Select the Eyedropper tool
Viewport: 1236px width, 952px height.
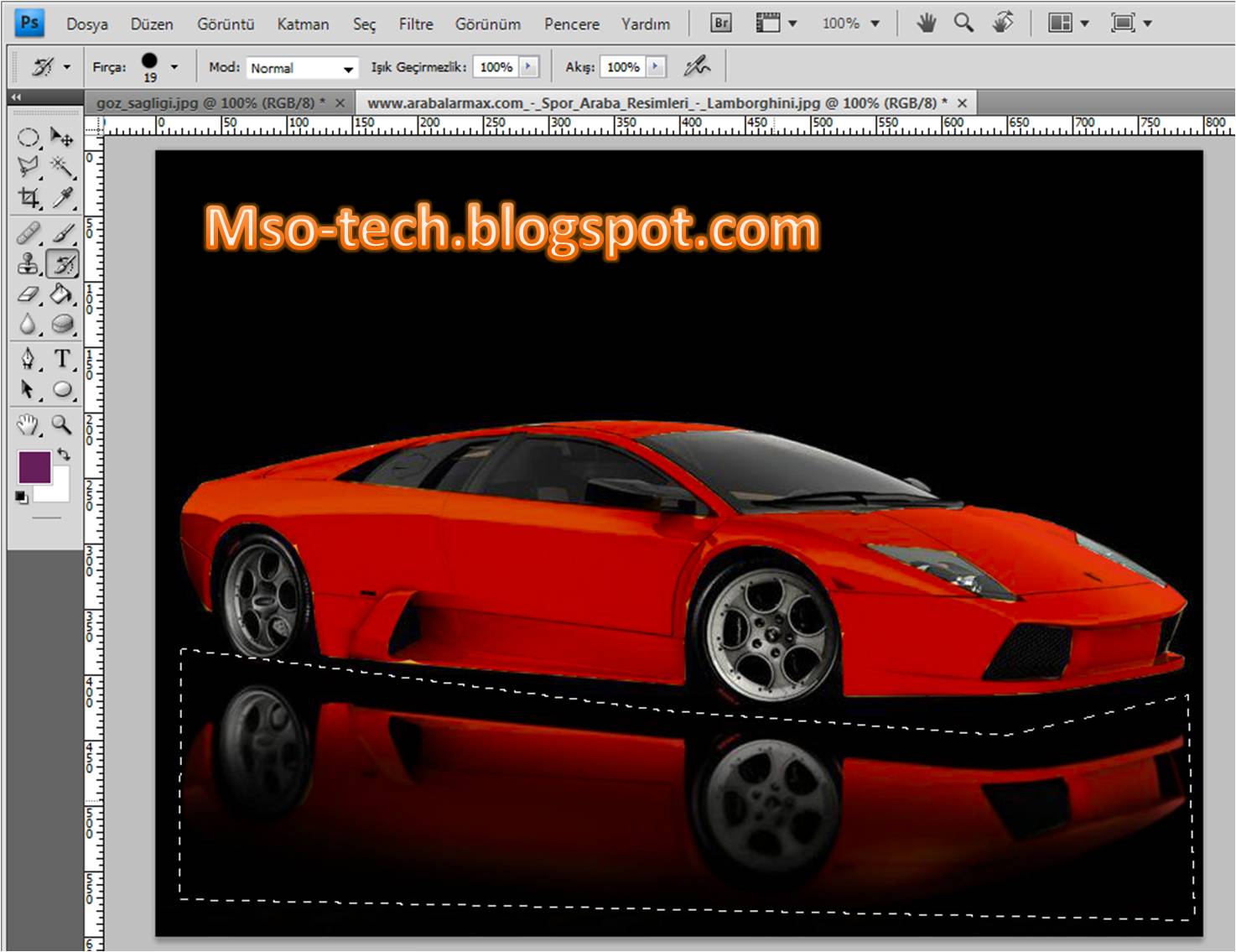[x=62, y=198]
